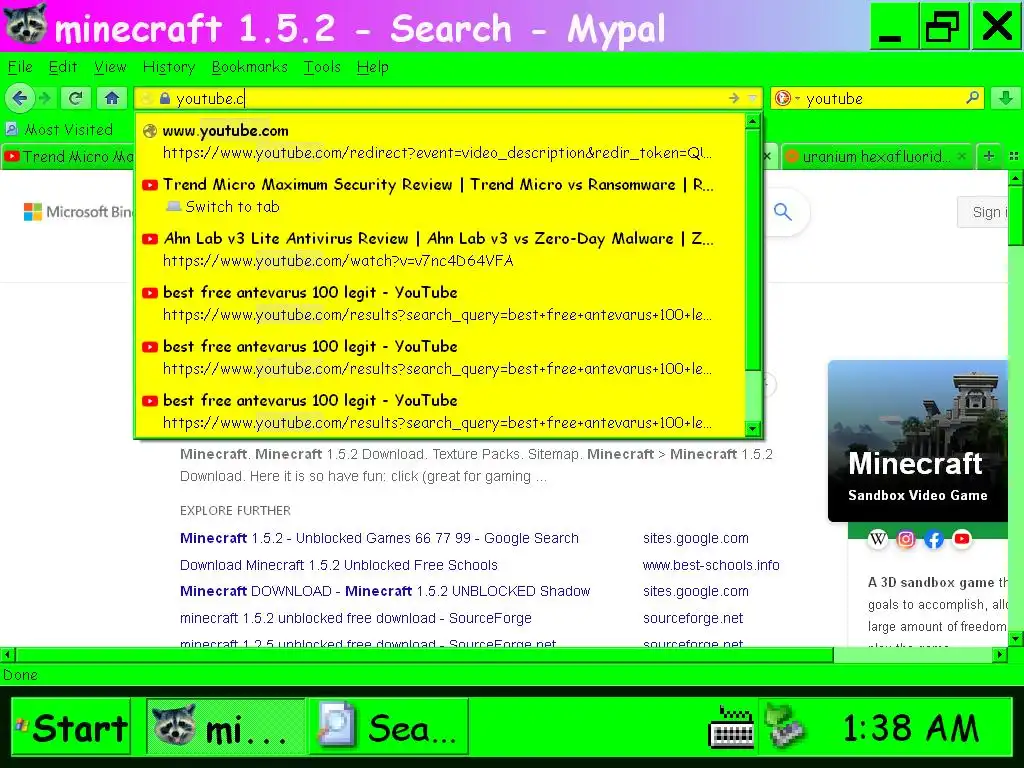1024x768 pixels.
Task: Click the Sign in button
Action: pyautogui.click(x=984, y=212)
